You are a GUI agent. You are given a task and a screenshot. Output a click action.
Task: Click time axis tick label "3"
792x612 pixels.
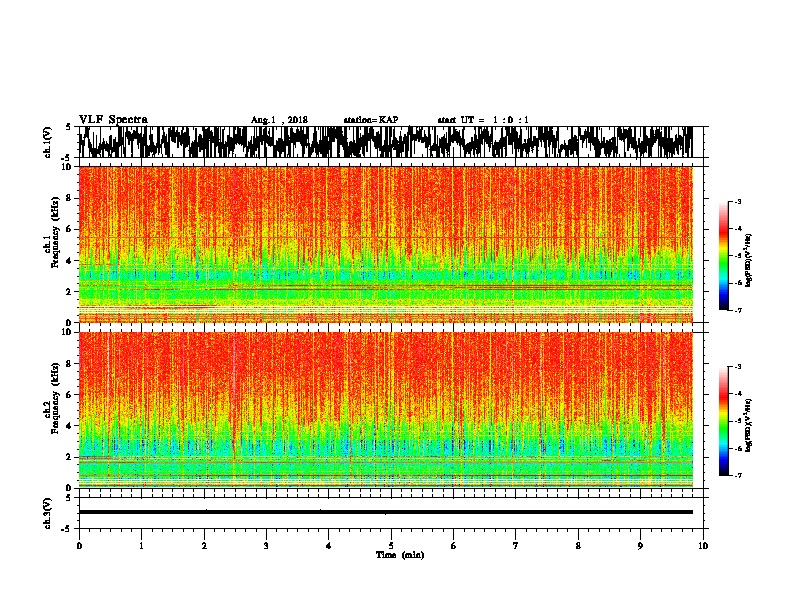266,546
